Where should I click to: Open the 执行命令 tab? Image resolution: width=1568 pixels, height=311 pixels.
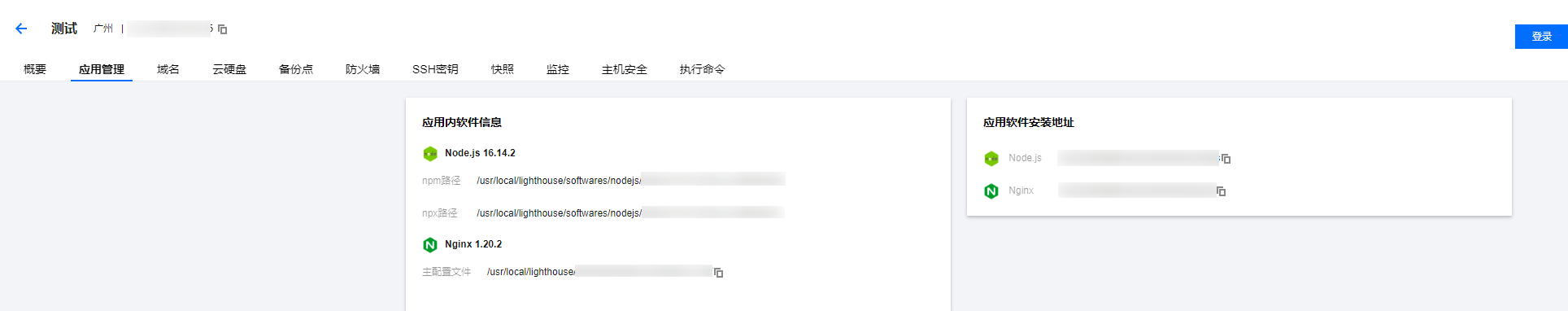703,69
